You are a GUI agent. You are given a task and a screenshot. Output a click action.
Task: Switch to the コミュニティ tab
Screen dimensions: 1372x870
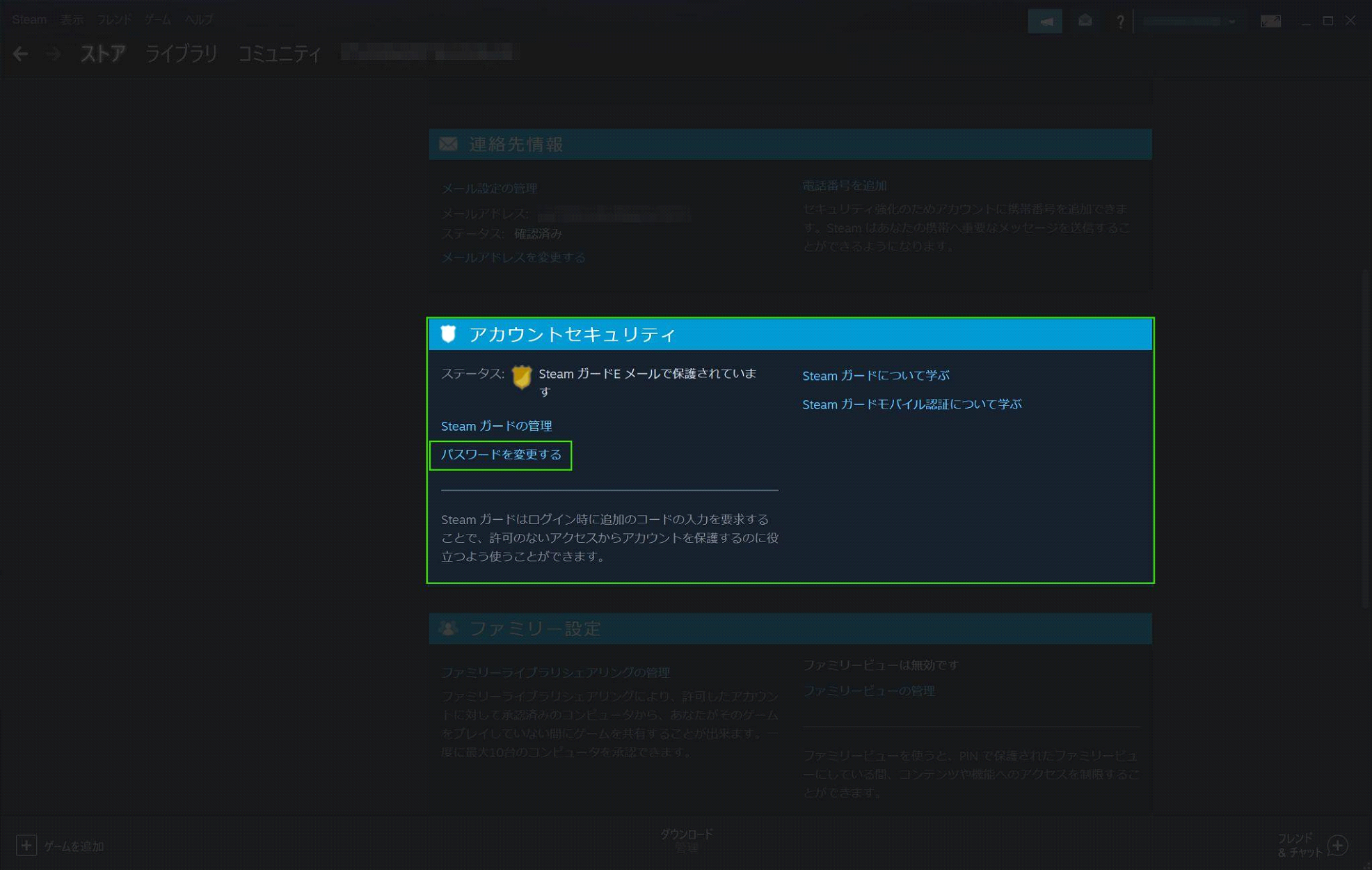279,54
